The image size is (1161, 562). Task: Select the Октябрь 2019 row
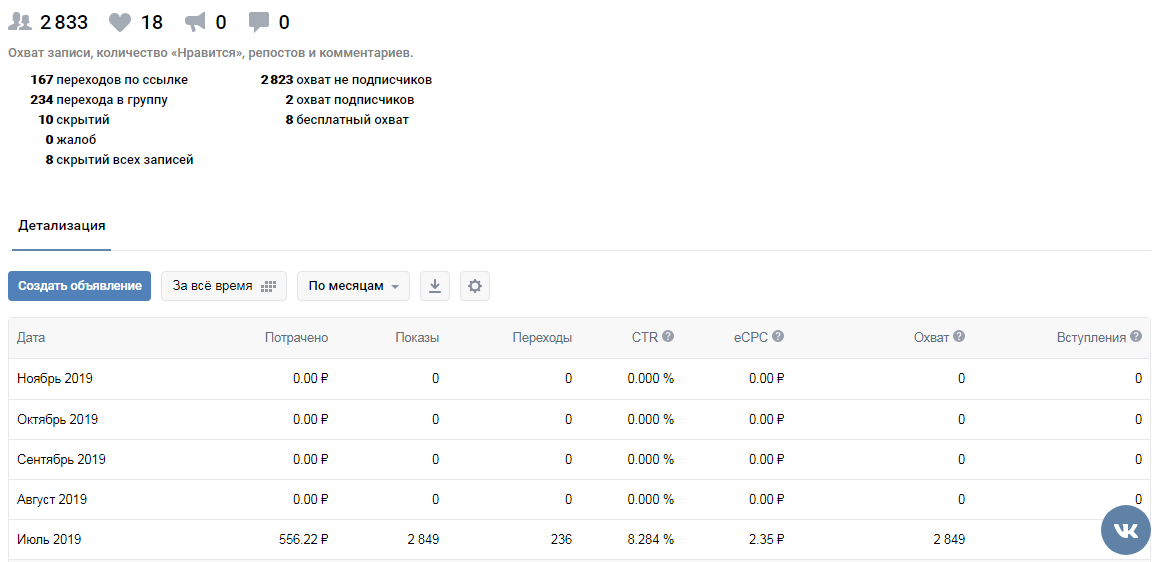coord(579,420)
